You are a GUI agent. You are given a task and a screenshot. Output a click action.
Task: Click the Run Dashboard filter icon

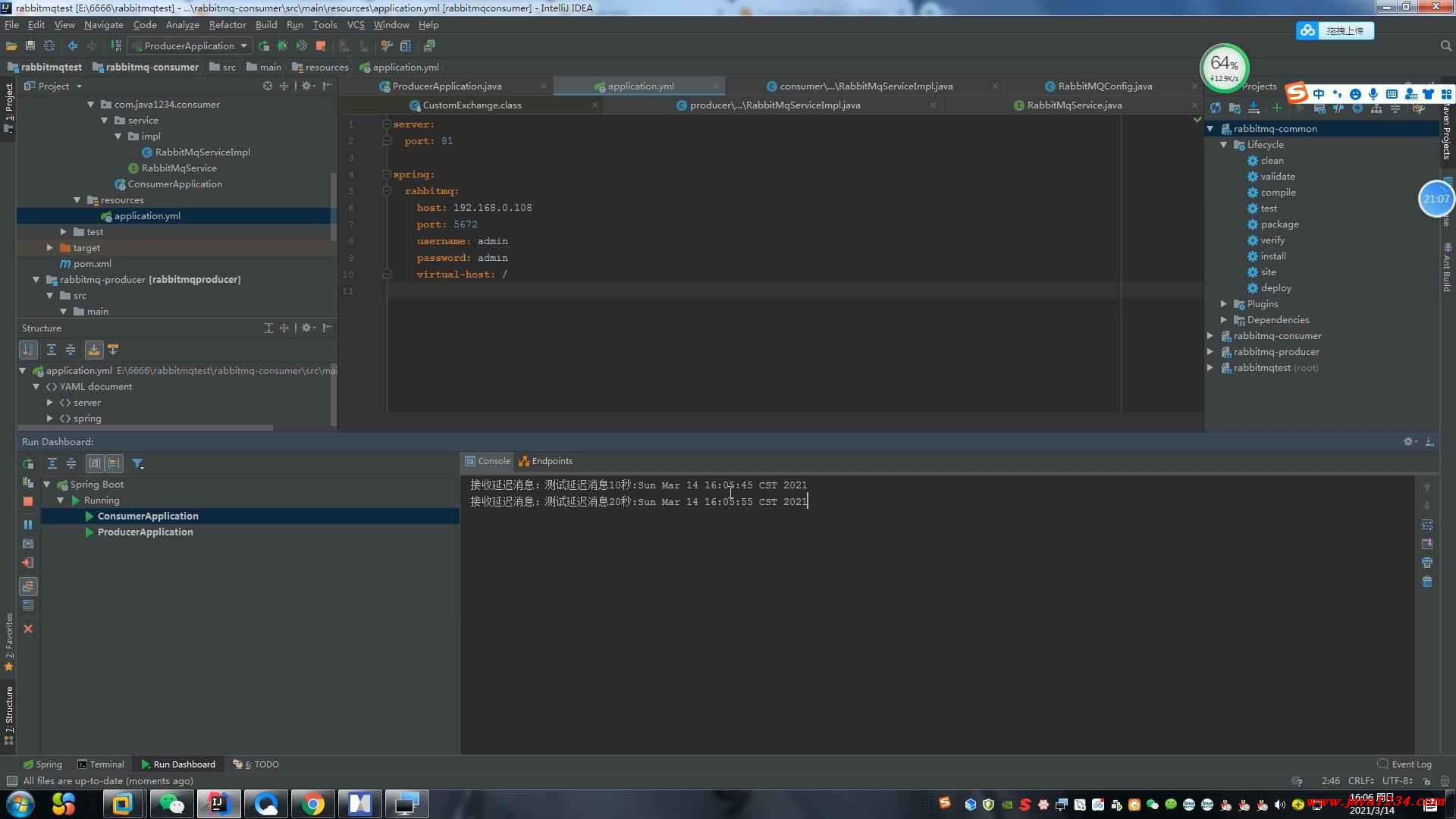click(138, 463)
